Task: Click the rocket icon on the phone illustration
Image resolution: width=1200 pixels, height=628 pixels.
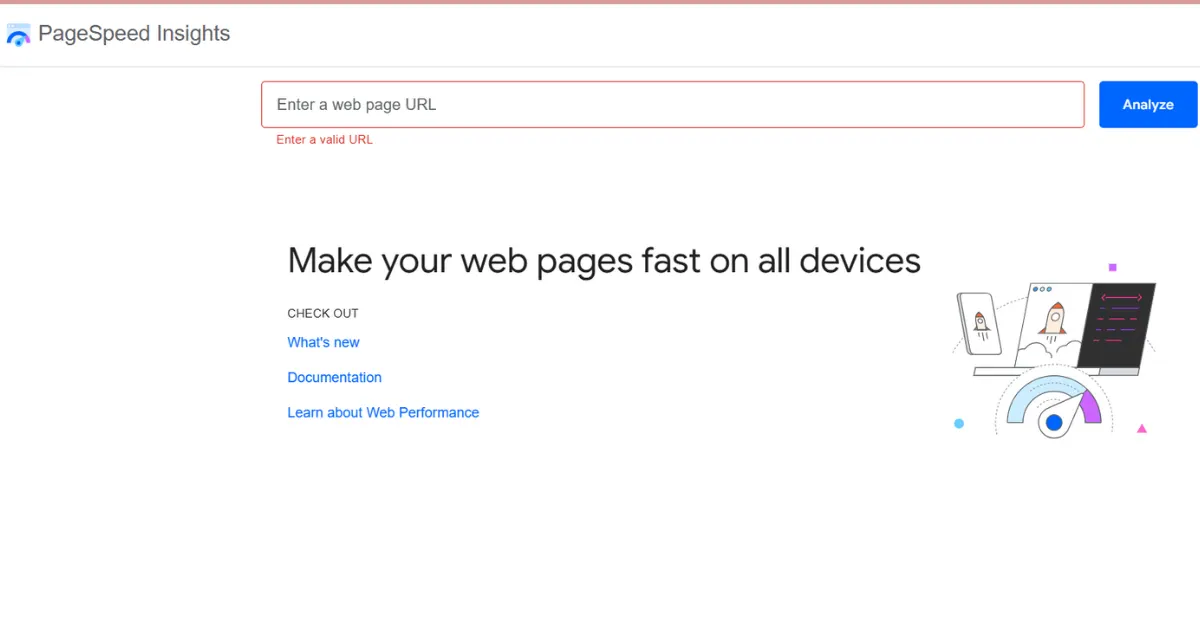Action: (979, 323)
